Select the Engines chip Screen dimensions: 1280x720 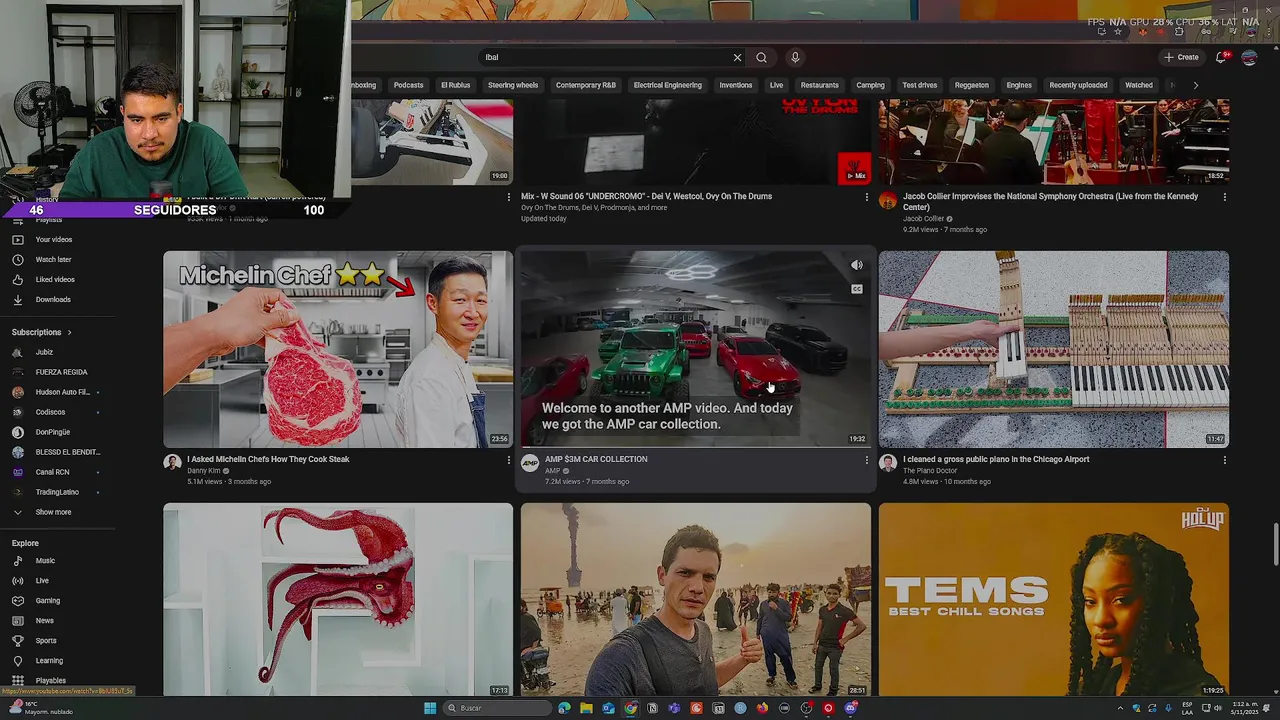coord(1019,85)
